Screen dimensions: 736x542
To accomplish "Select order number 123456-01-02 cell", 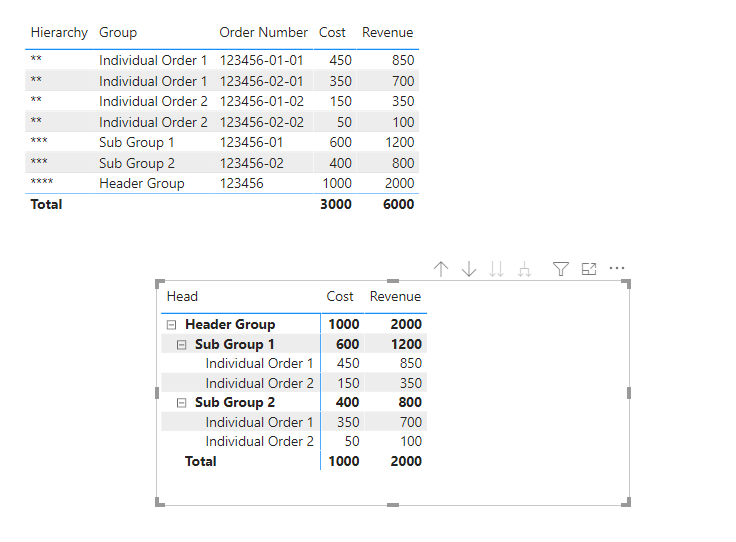I will point(262,101).
